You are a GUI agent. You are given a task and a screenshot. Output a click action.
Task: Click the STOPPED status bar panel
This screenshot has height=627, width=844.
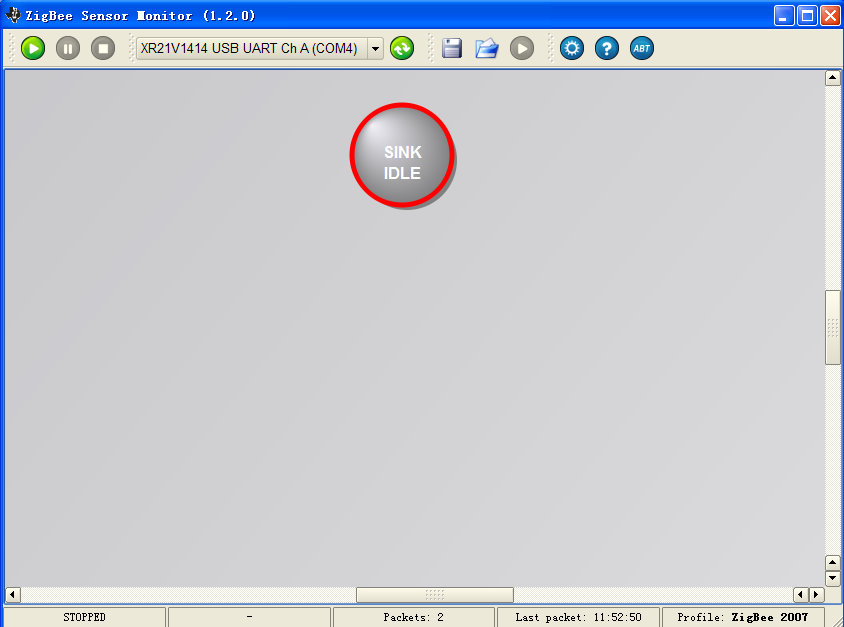point(84,617)
